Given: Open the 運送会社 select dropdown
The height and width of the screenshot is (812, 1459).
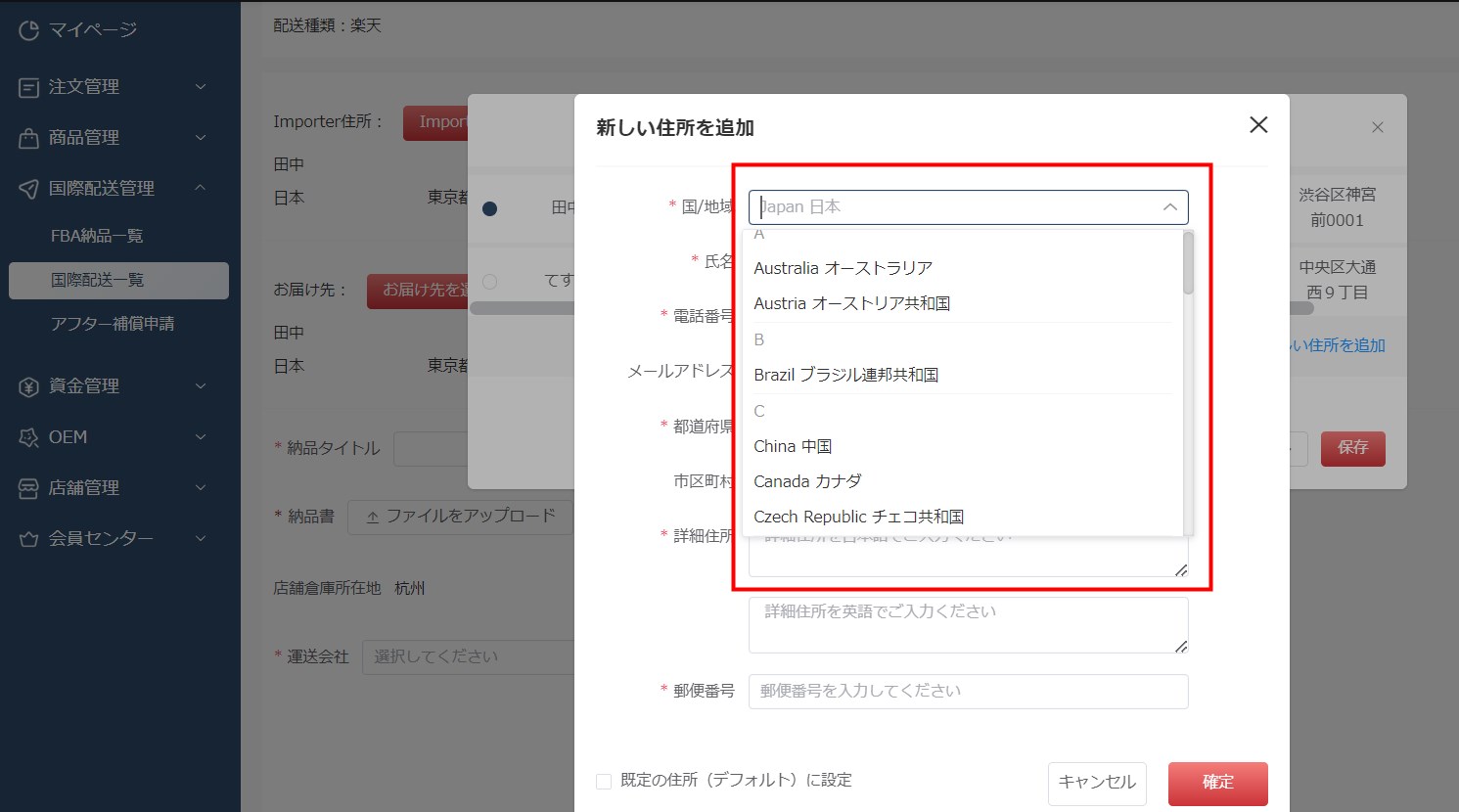Looking at the screenshot, I should pyautogui.click(x=468, y=656).
